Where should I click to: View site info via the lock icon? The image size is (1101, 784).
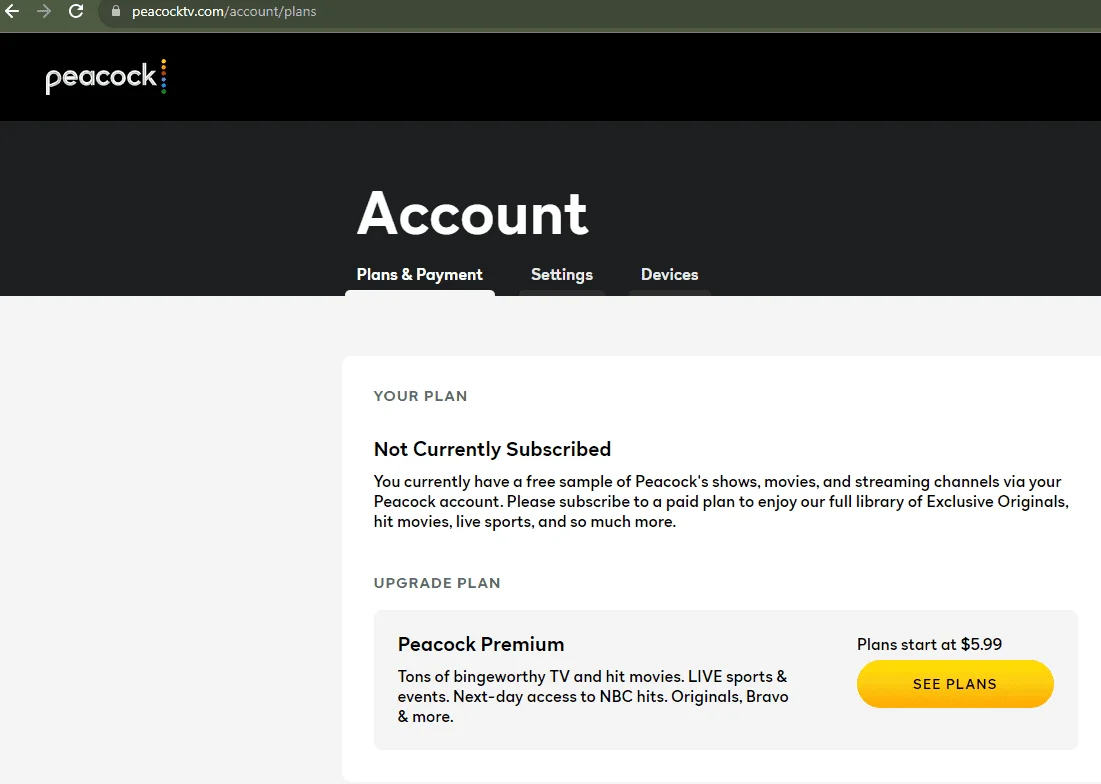[x=116, y=11]
